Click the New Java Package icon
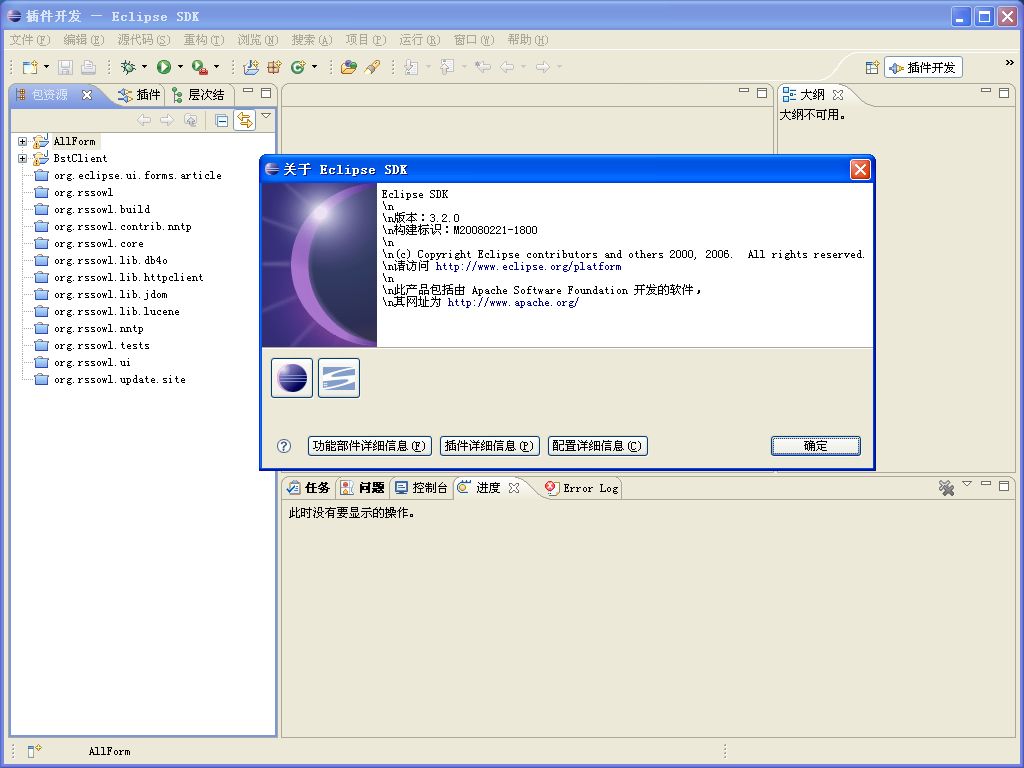 (x=274, y=67)
